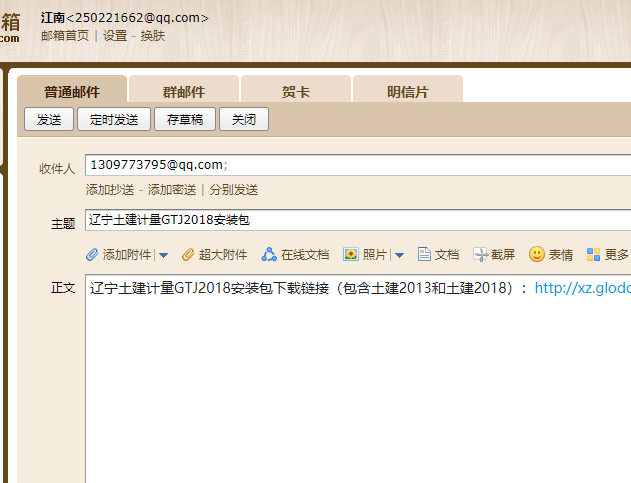The image size is (631, 483).
Task: Click the 在线文档 text label
Action: 305,255
